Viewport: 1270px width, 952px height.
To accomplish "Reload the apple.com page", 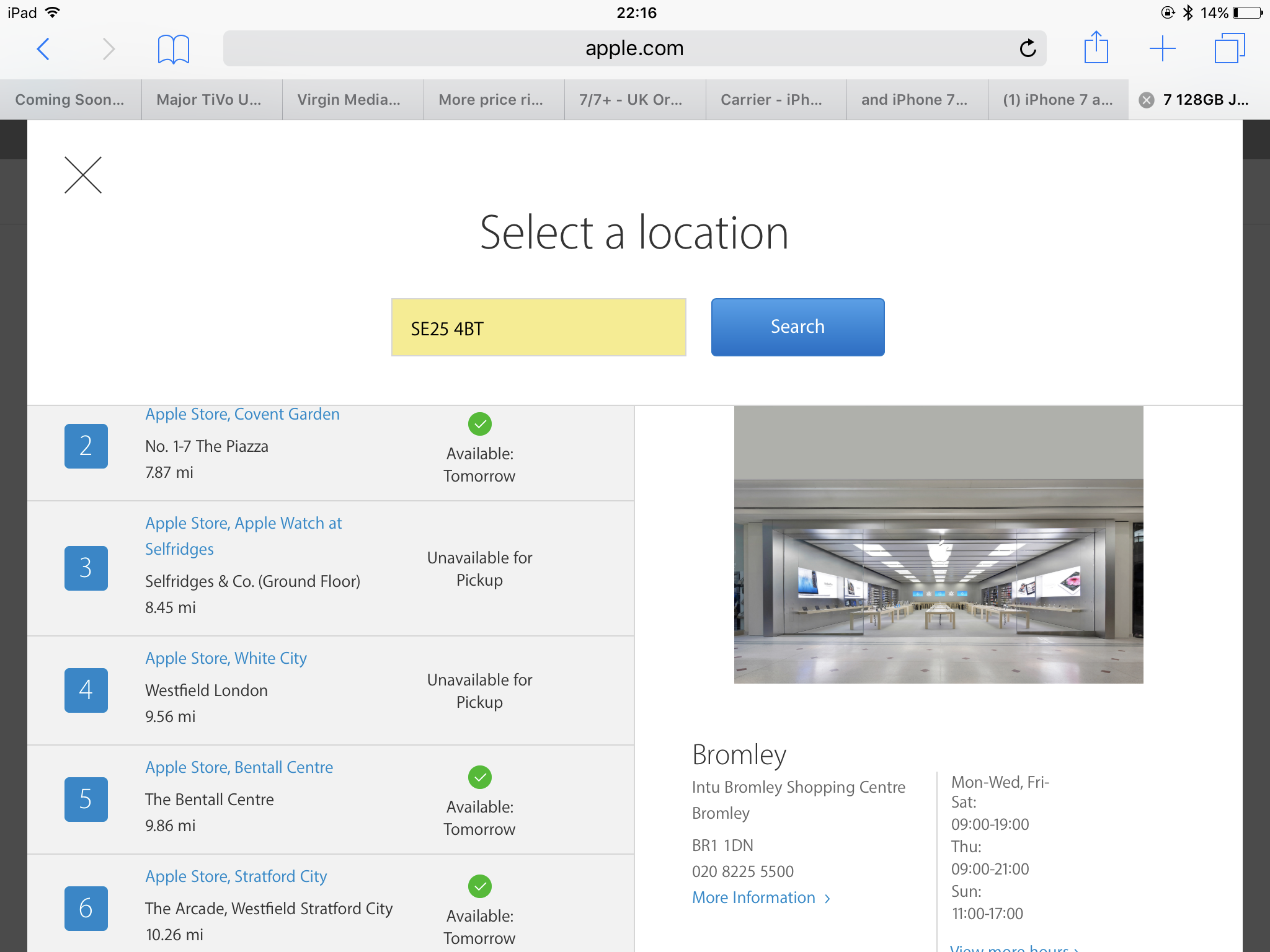I will click(1028, 48).
